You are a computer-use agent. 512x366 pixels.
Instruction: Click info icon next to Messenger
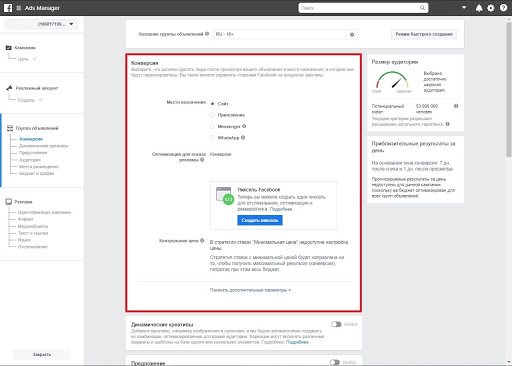pyautogui.click(x=244, y=126)
